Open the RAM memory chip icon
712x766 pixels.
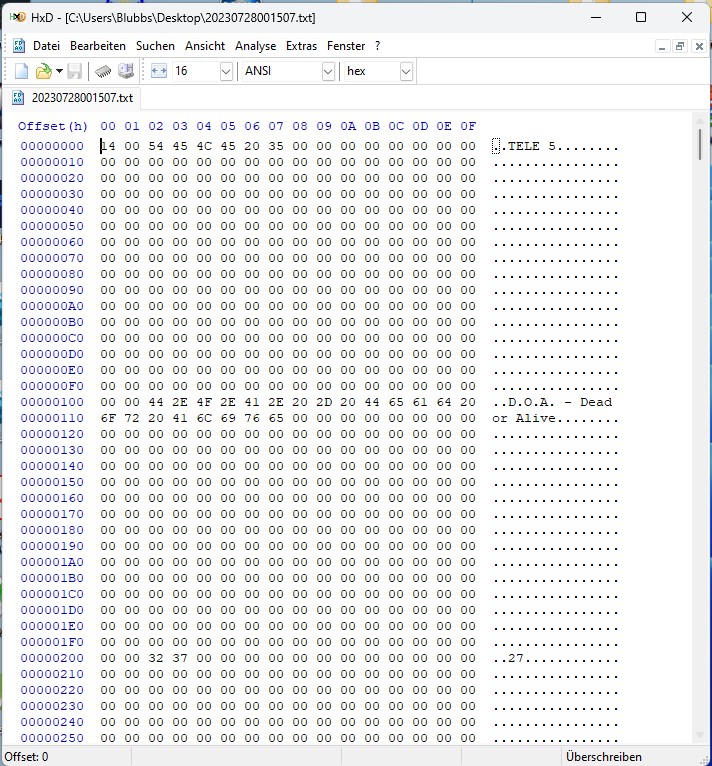pyautogui.click(x=103, y=71)
